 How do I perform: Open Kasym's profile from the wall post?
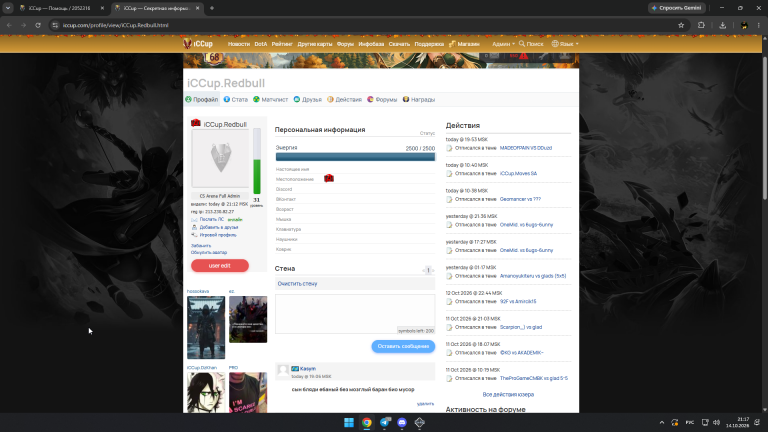(x=308, y=369)
